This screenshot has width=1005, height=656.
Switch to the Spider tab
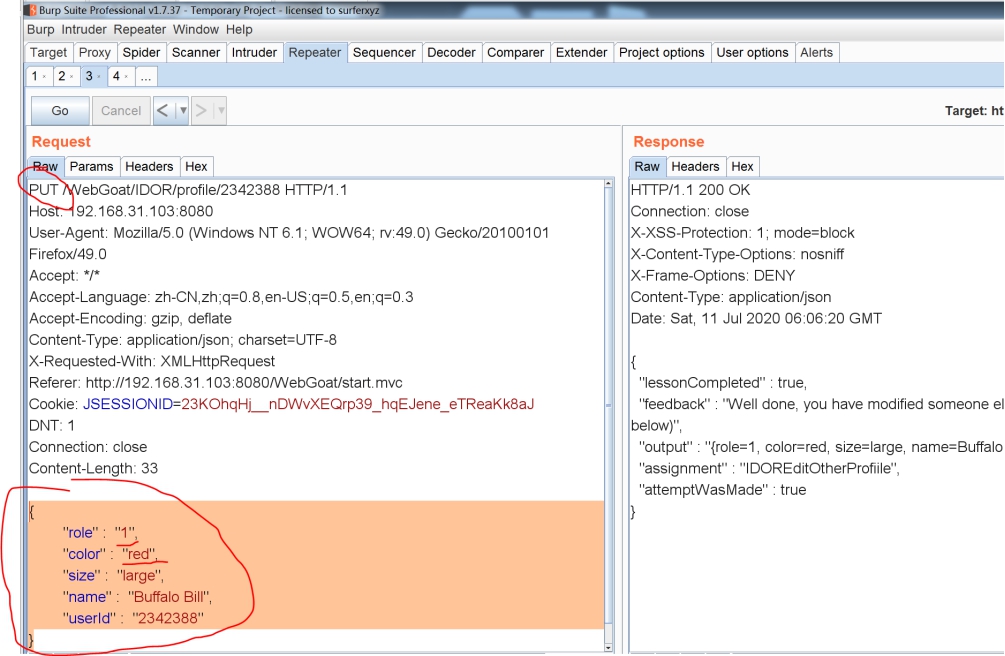141,53
